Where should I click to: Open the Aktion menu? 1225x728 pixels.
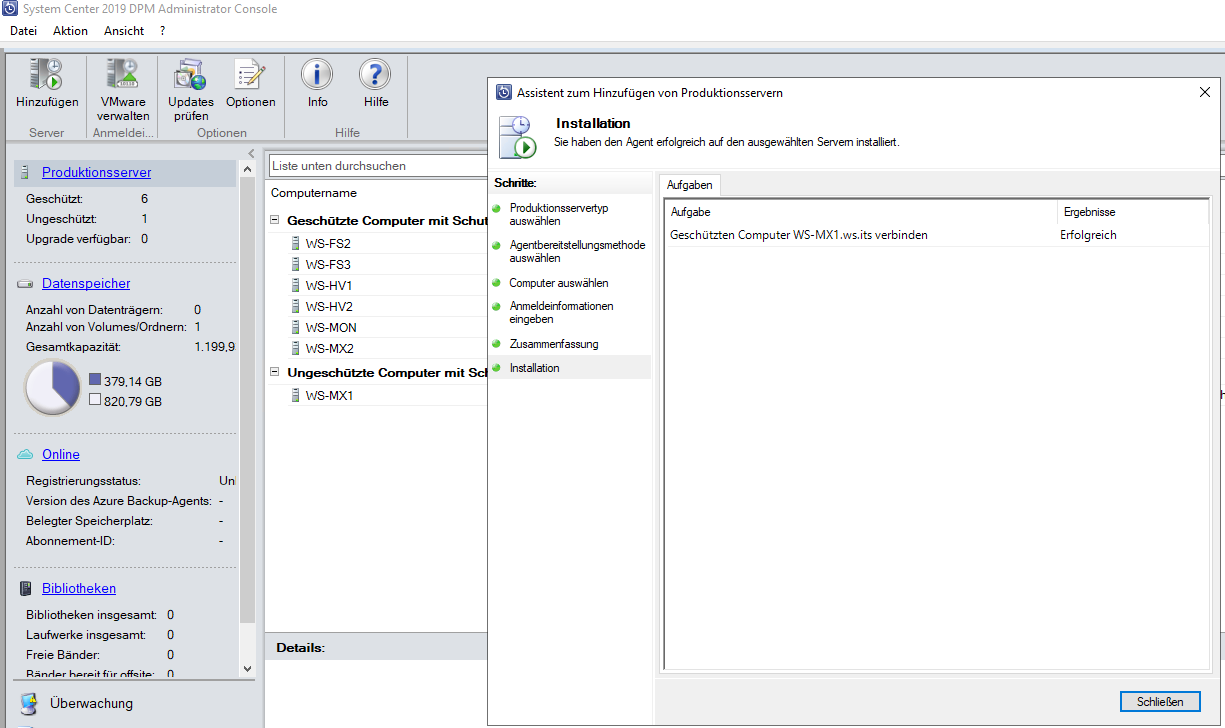tap(70, 31)
